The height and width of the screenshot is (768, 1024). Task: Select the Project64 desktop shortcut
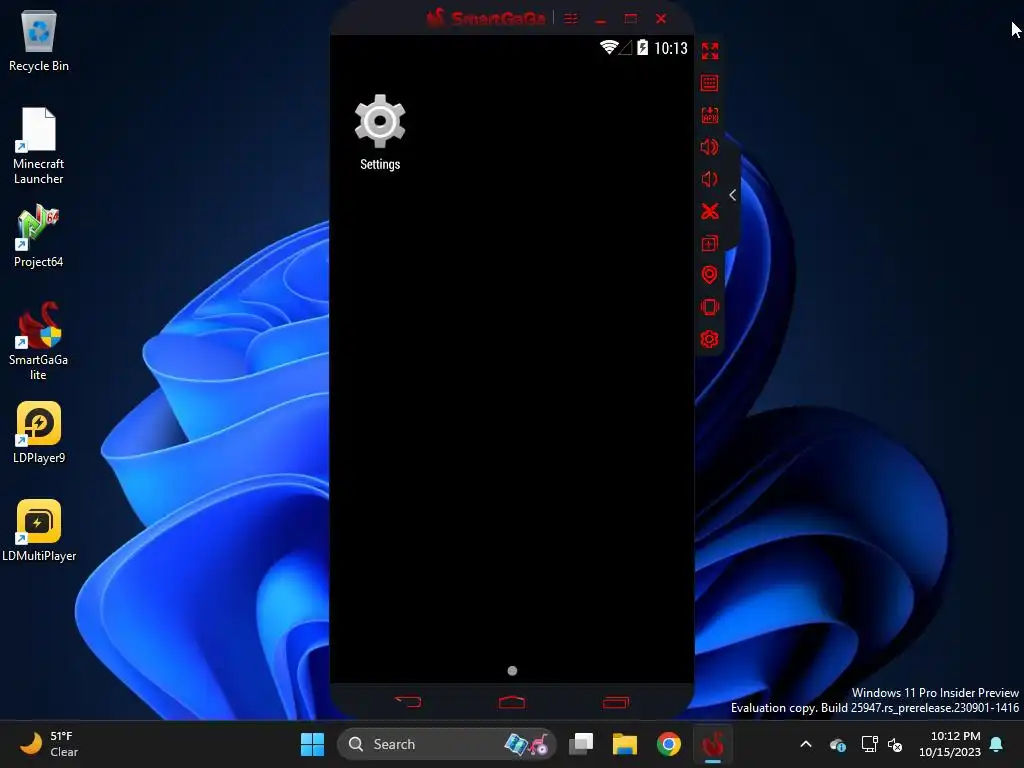[39, 236]
